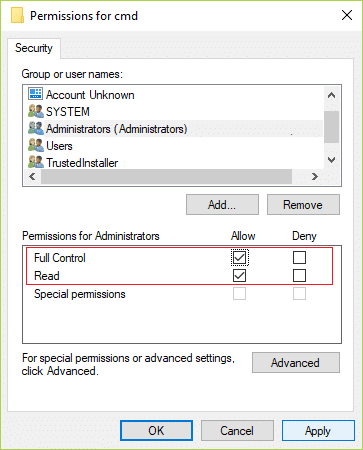Click the TrustedInstaller group icon
Screen dimensions: 363x450
(36, 162)
